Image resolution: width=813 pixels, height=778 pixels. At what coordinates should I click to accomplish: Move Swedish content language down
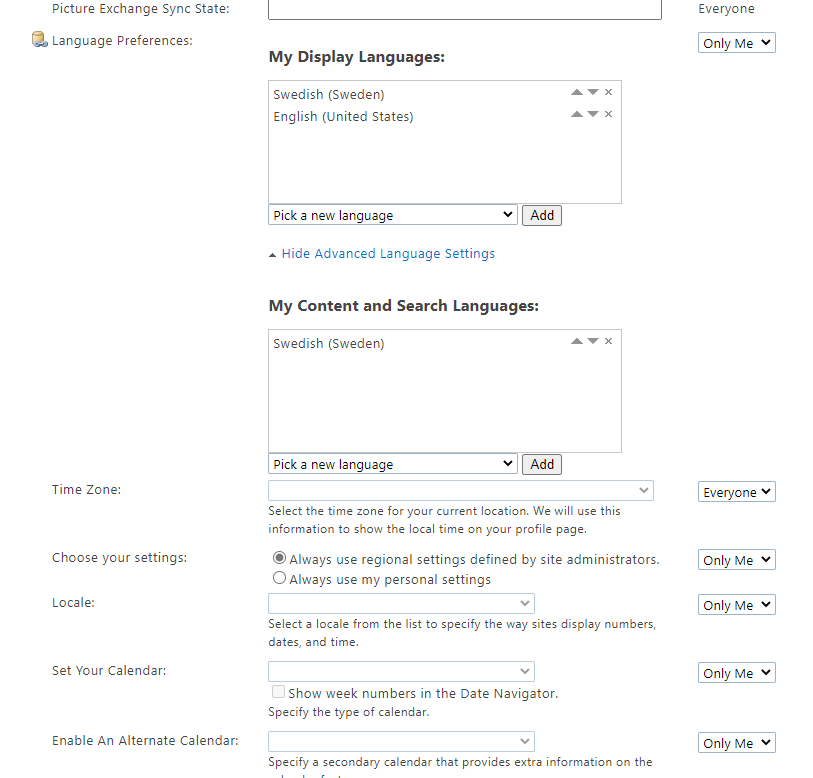[x=593, y=341]
